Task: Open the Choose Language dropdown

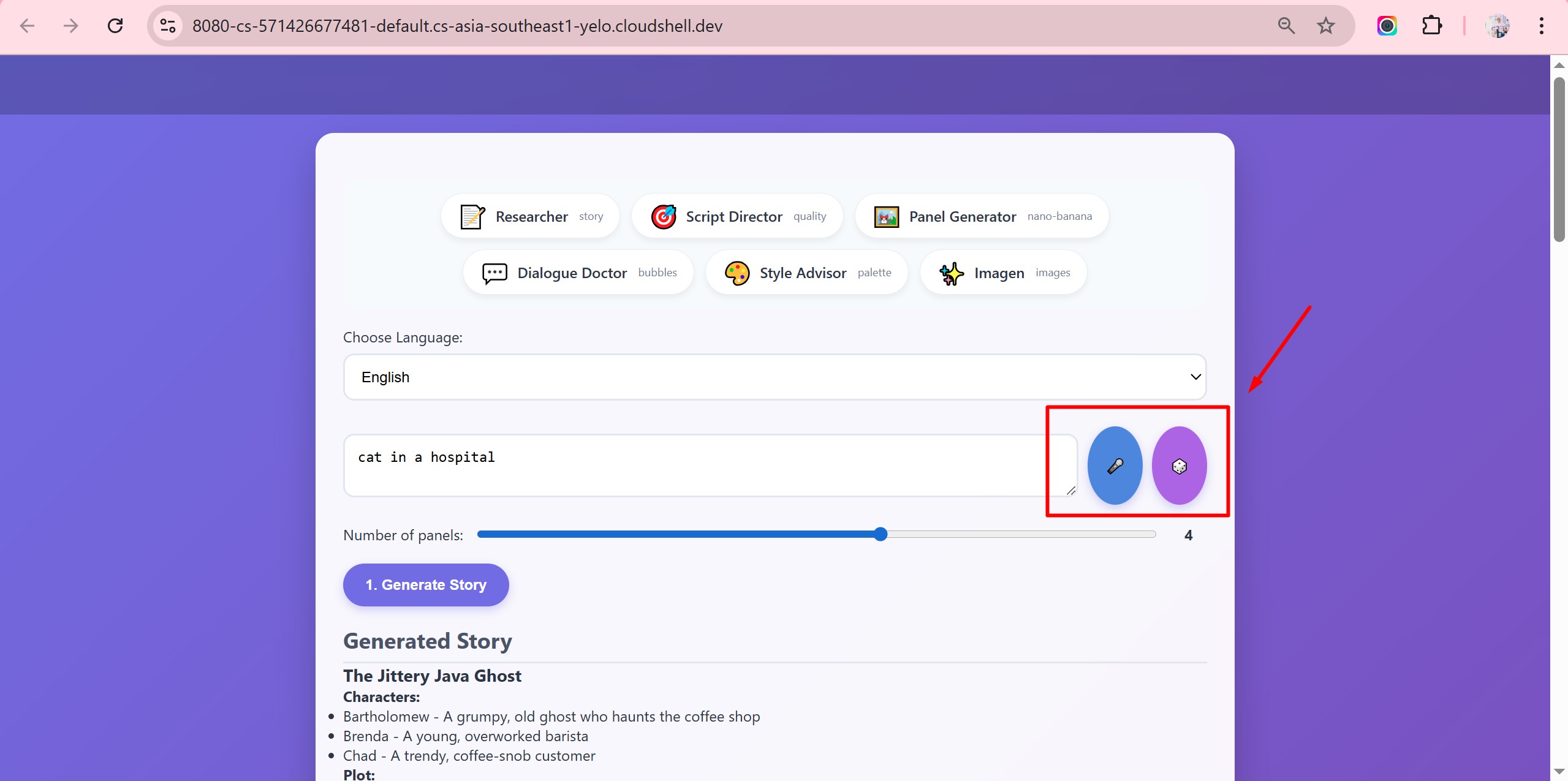Action: click(x=775, y=377)
